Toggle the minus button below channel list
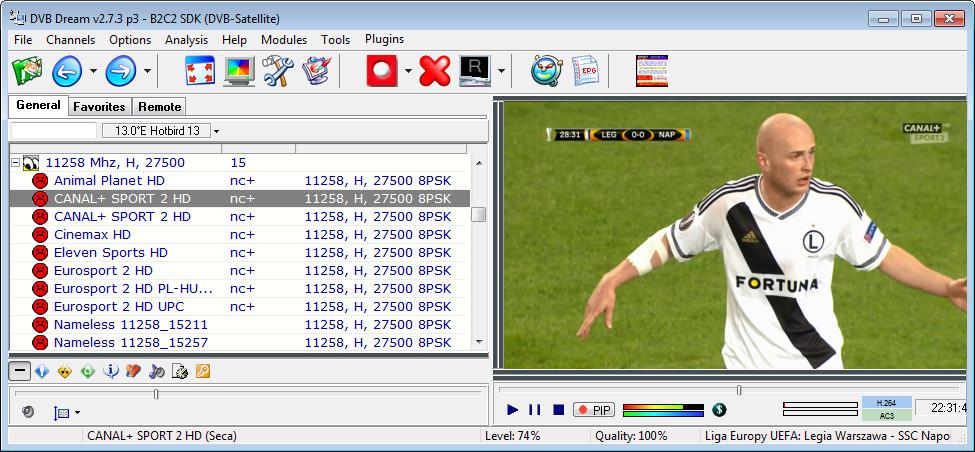The image size is (975, 452). [x=20, y=372]
